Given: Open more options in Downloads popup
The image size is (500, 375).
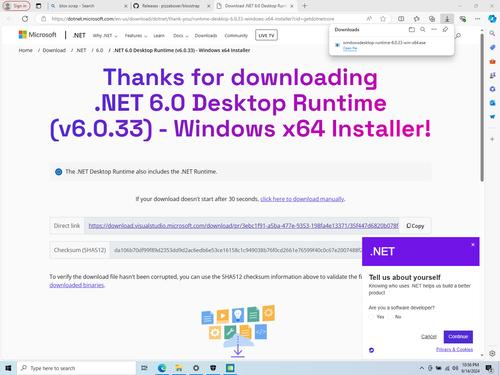Looking at the screenshot, I should pos(434,30).
